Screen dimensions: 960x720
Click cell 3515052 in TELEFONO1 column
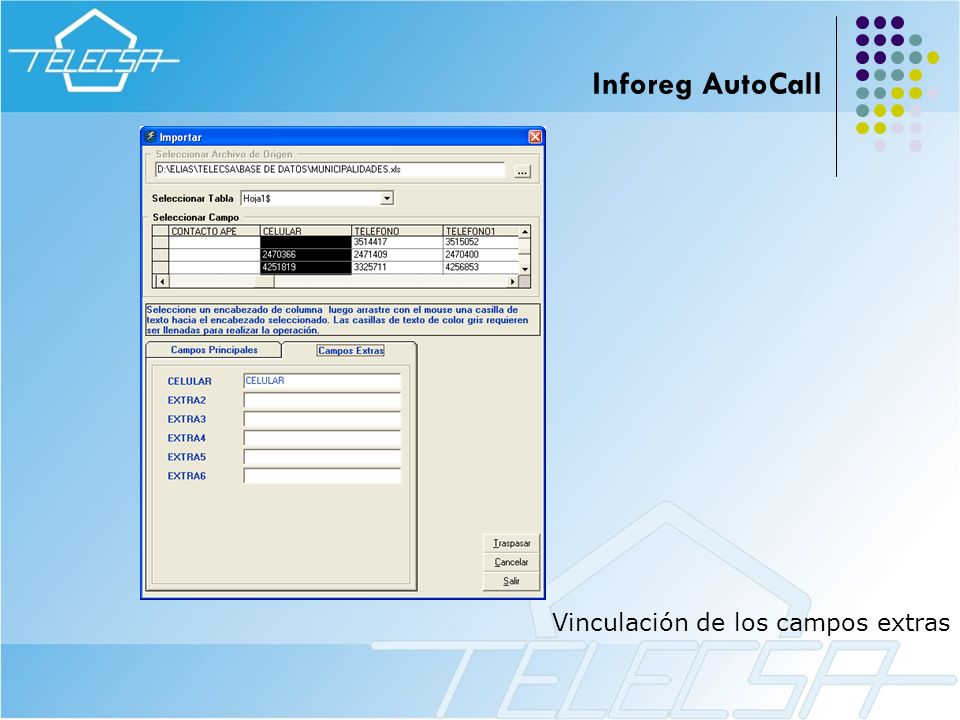(481, 242)
